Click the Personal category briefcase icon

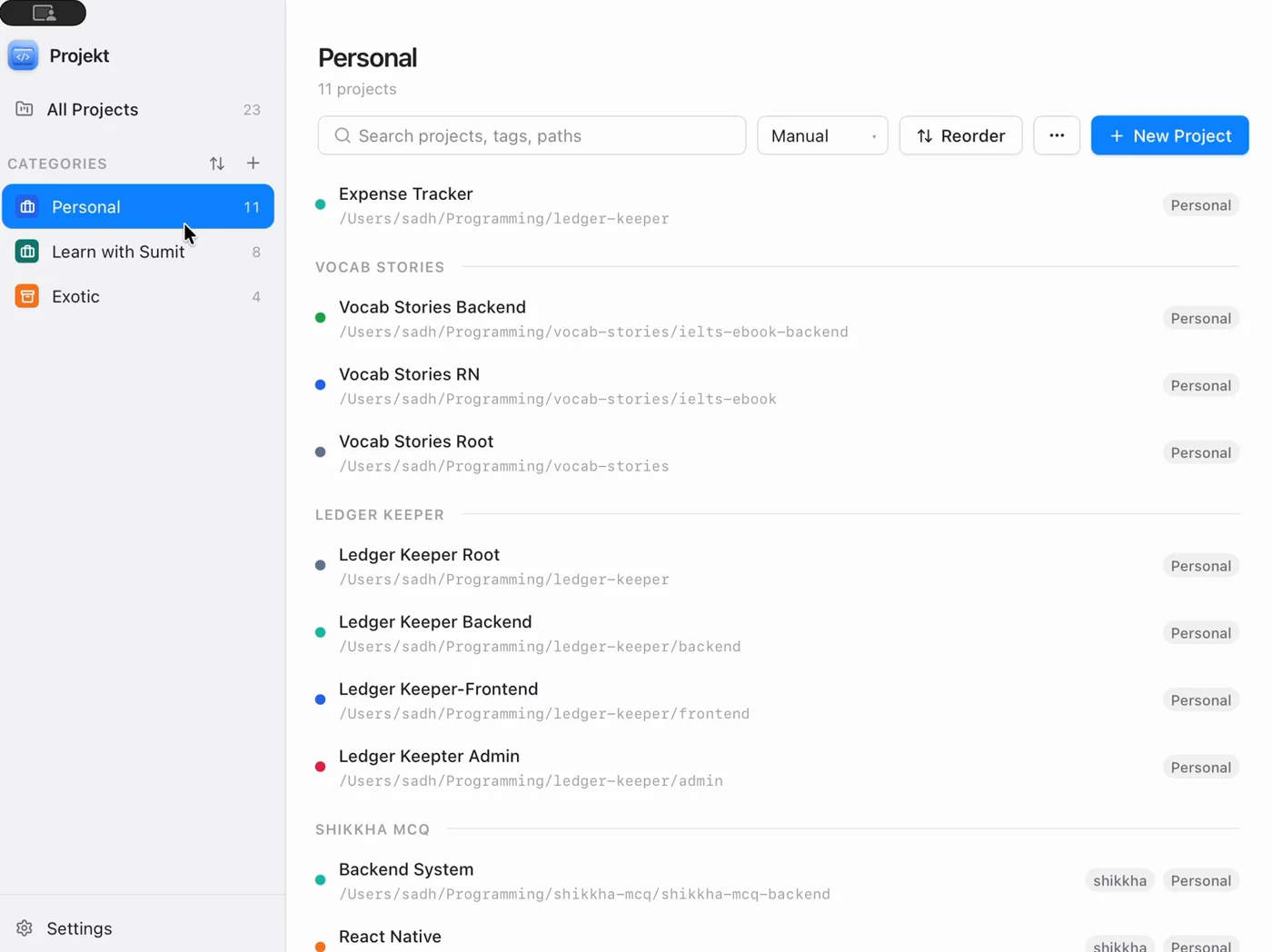(27, 207)
